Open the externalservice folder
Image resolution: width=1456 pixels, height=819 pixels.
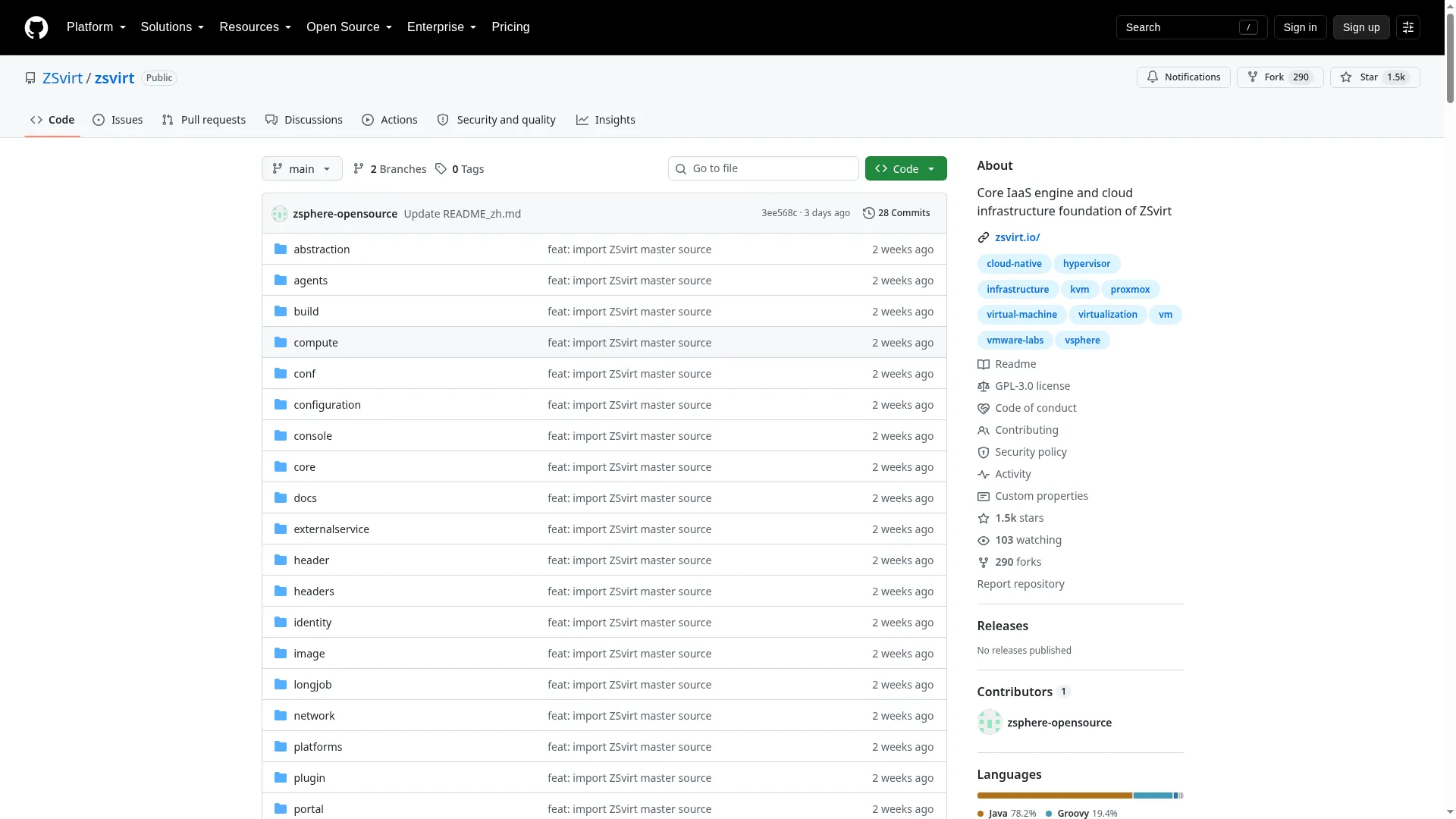(331, 529)
